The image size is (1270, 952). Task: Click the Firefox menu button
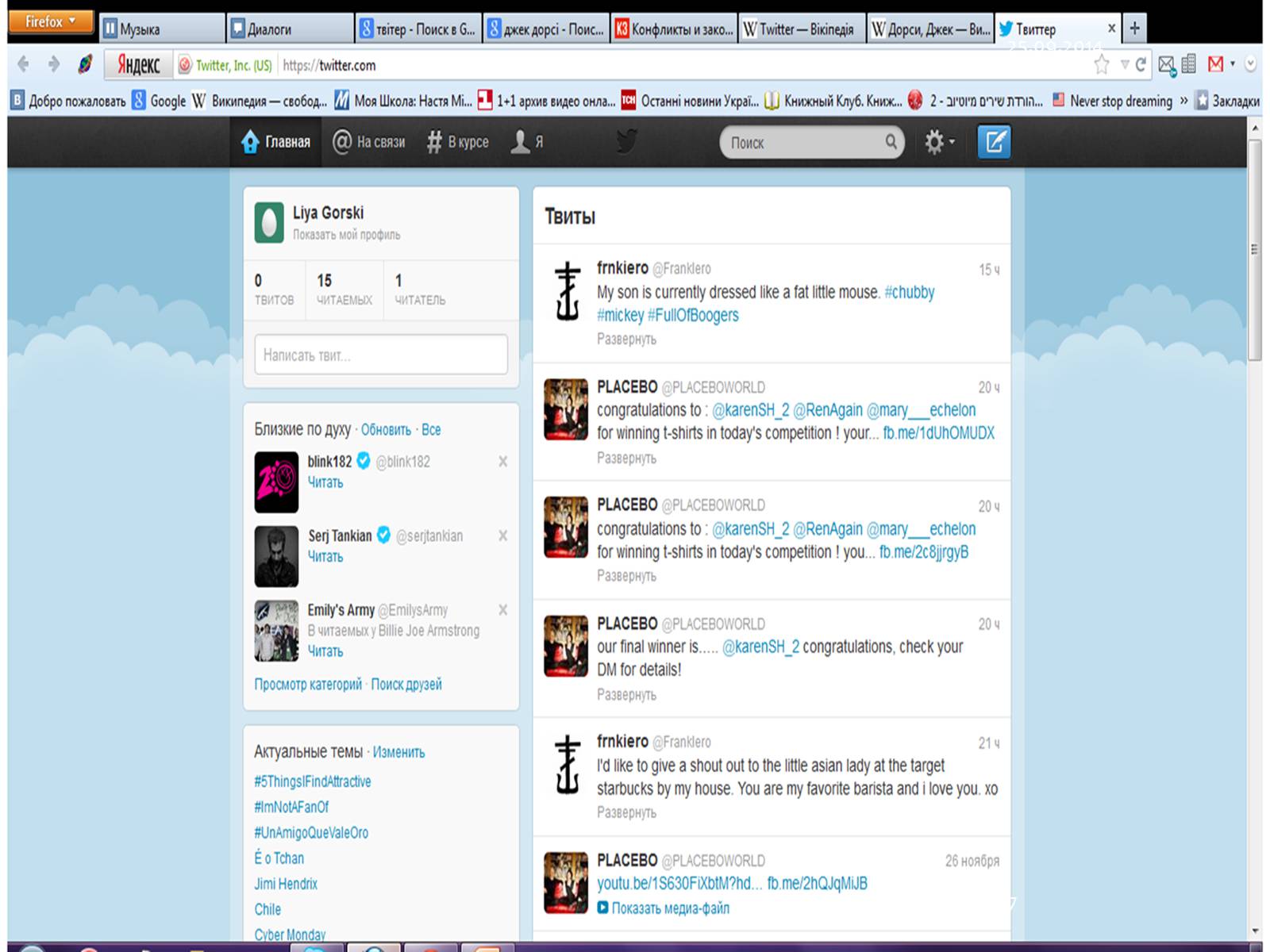pyautogui.click(x=50, y=22)
